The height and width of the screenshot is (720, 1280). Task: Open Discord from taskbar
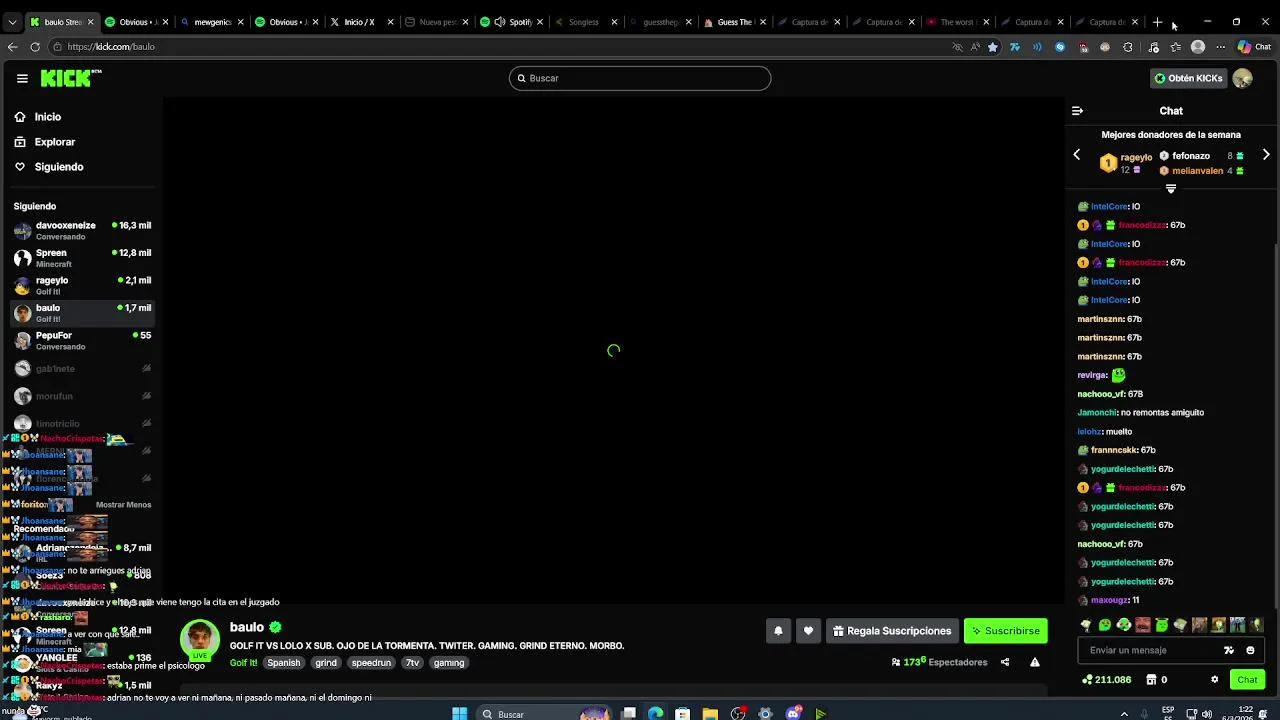793,714
